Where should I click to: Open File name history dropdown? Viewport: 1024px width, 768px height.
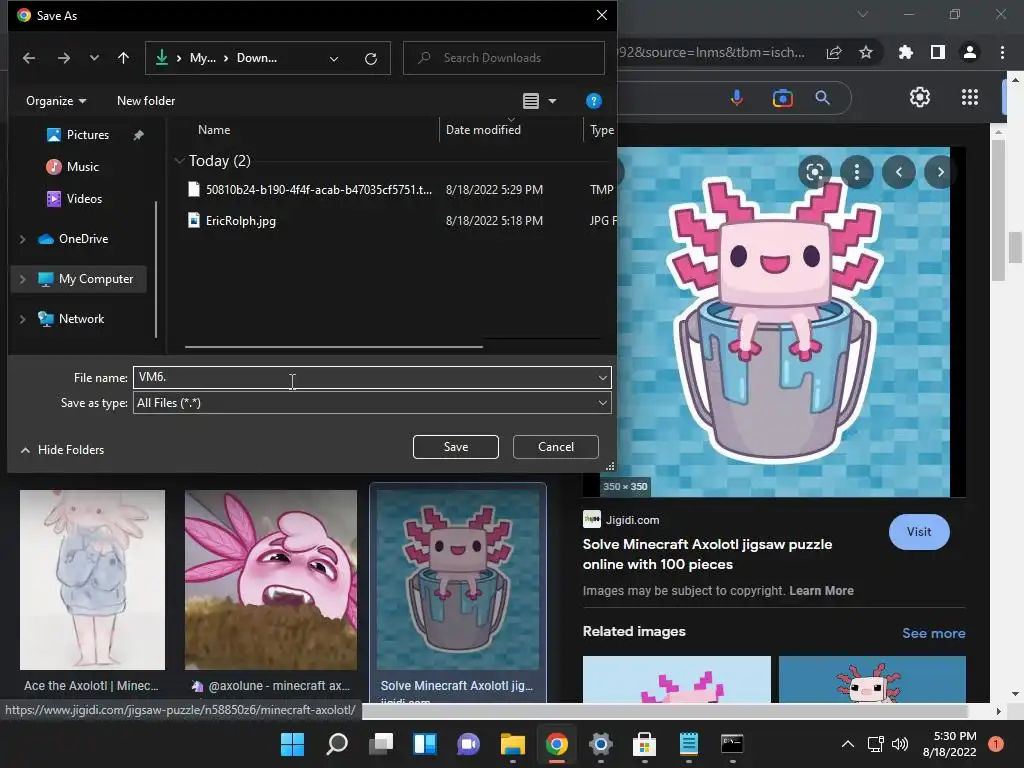602,377
